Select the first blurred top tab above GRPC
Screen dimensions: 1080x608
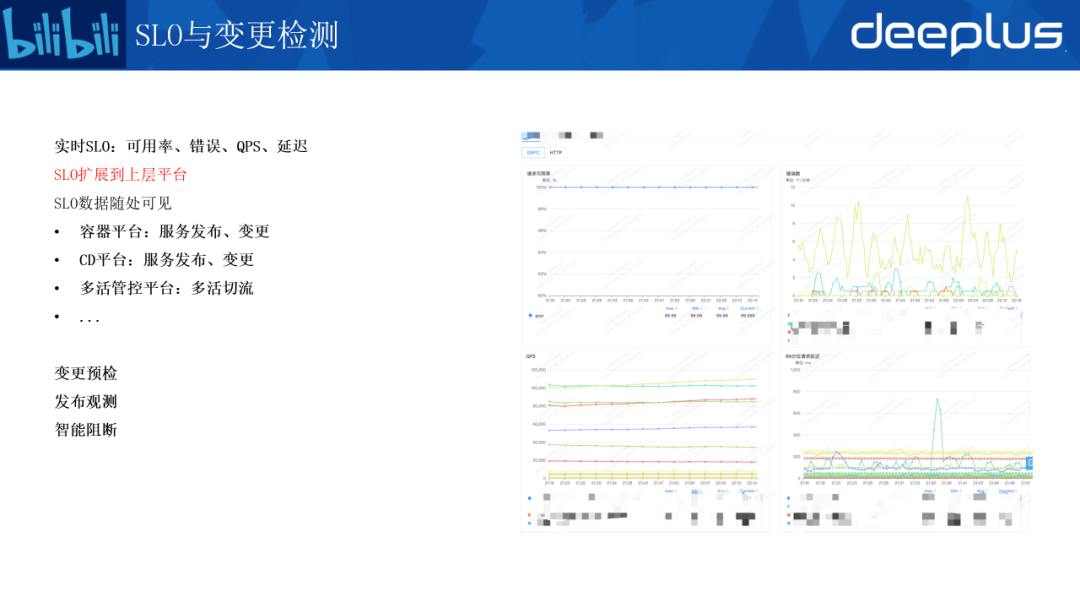tap(531, 135)
